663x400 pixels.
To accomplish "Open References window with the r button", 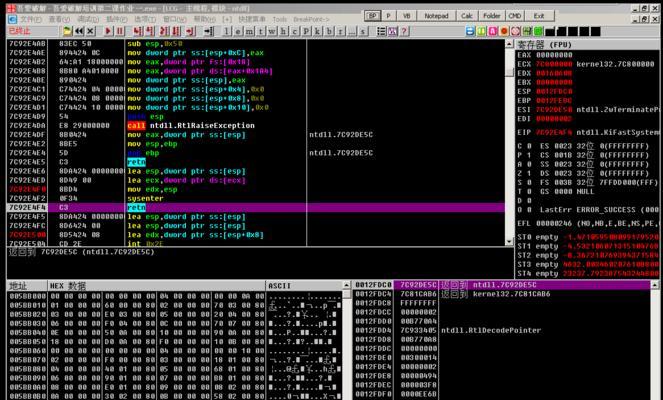I will (340, 31).
